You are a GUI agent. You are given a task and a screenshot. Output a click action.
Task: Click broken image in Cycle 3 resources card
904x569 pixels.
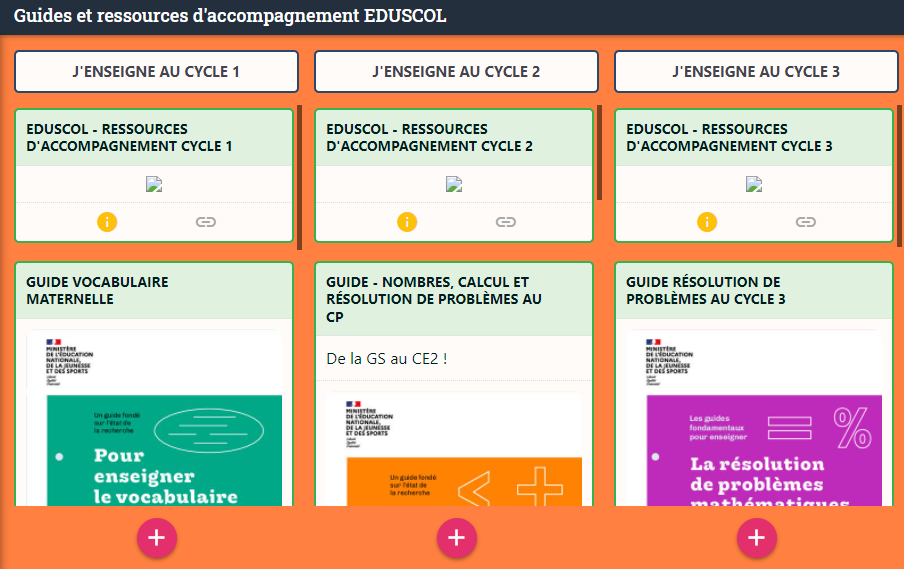pyautogui.click(x=754, y=184)
